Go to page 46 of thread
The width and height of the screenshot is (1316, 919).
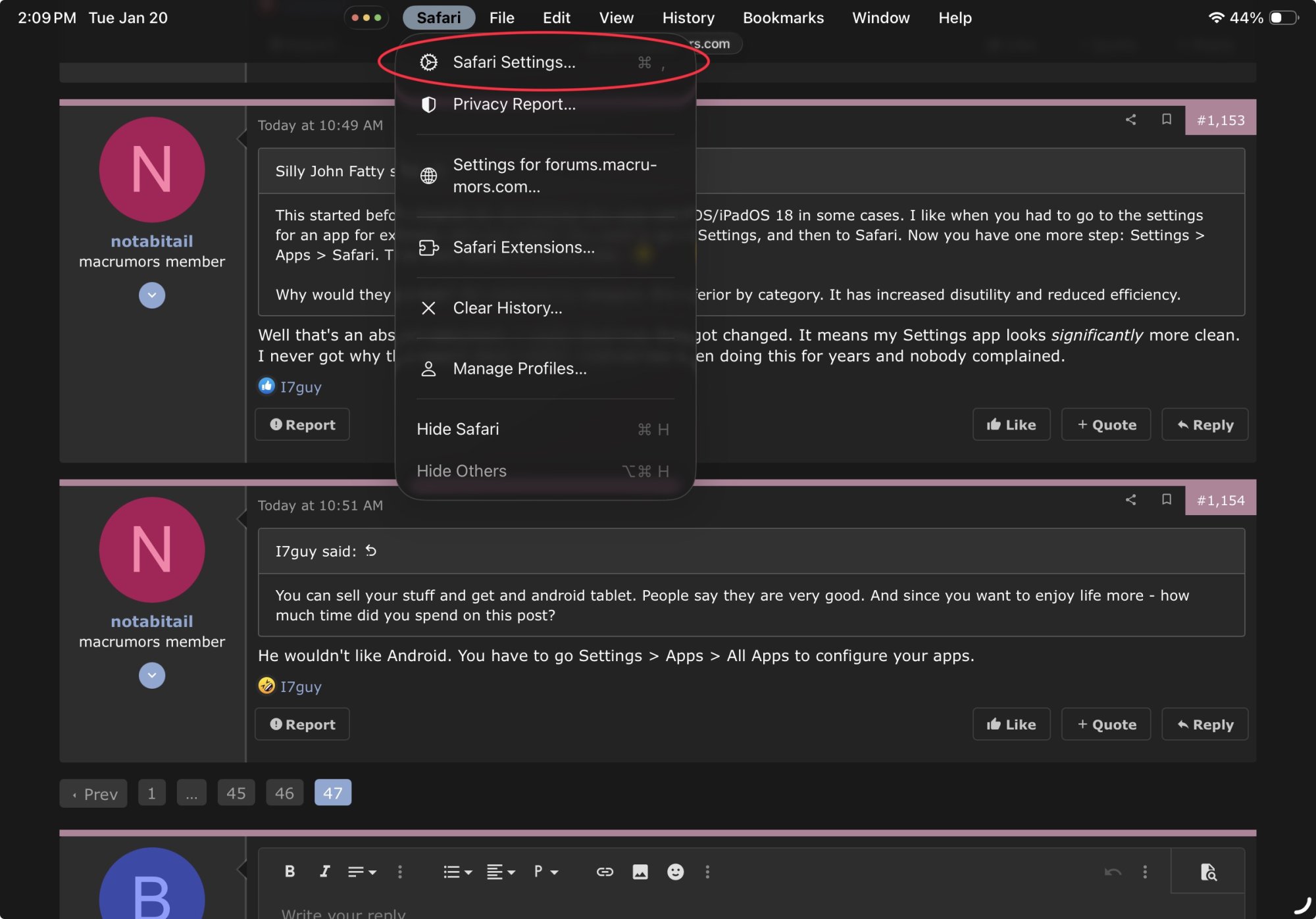284,793
